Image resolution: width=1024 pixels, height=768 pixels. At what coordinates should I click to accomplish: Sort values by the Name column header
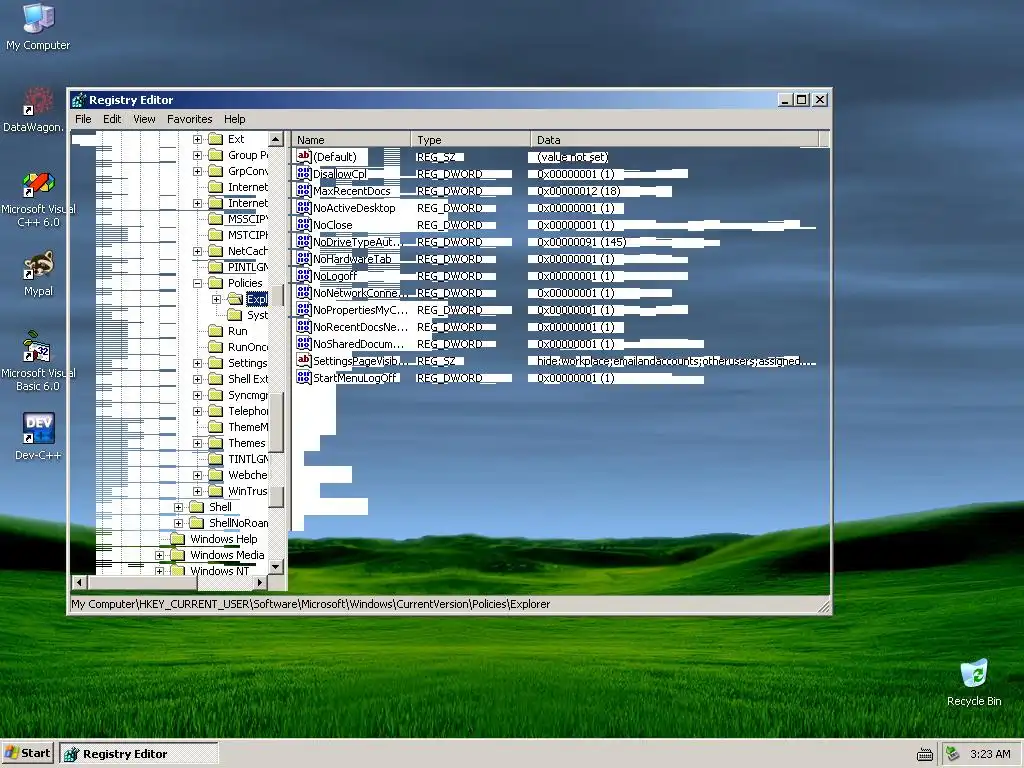point(351,140)
